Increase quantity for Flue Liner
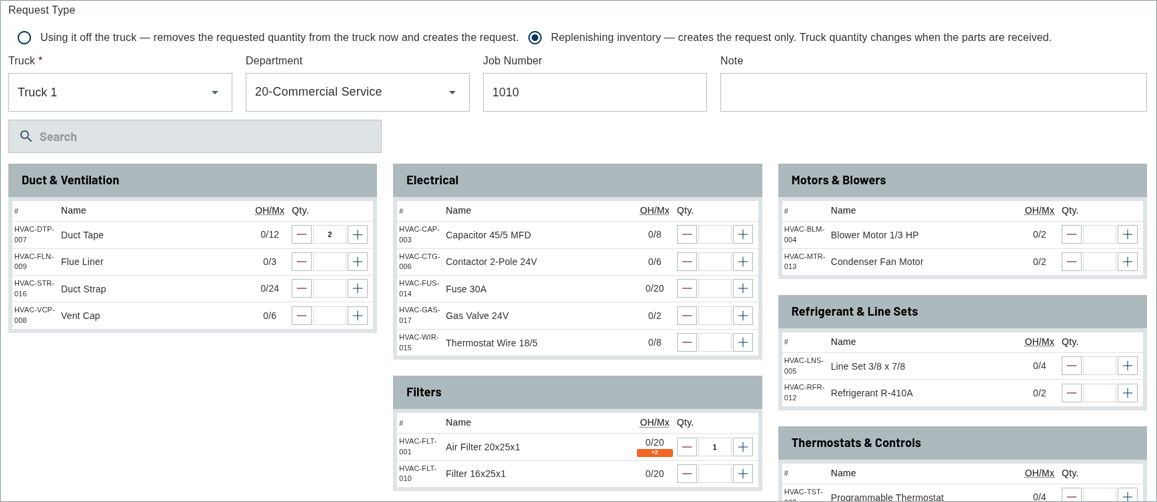Viewport: 1157px width, 502px height. coord(358,261)
